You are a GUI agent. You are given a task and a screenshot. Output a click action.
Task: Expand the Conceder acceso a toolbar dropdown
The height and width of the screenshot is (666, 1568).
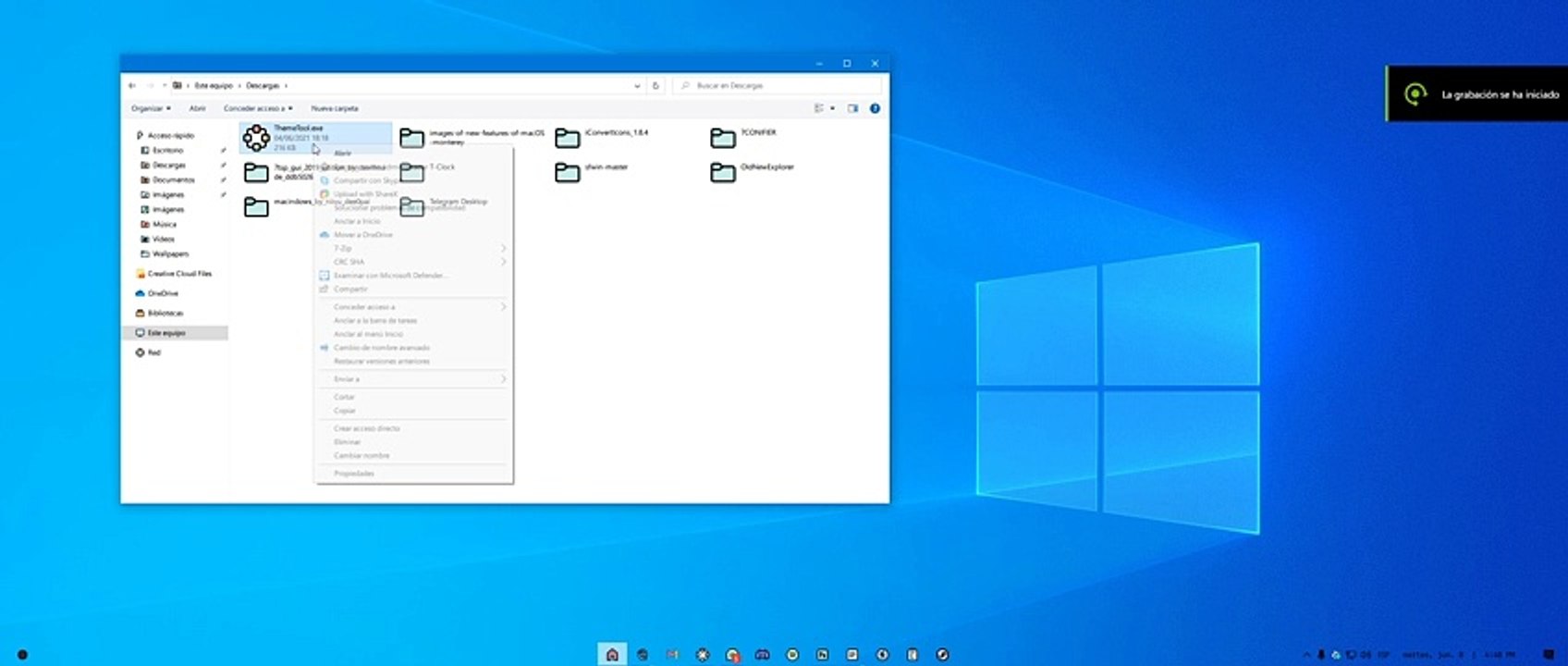pyautogui.click(x=258, y=108)
